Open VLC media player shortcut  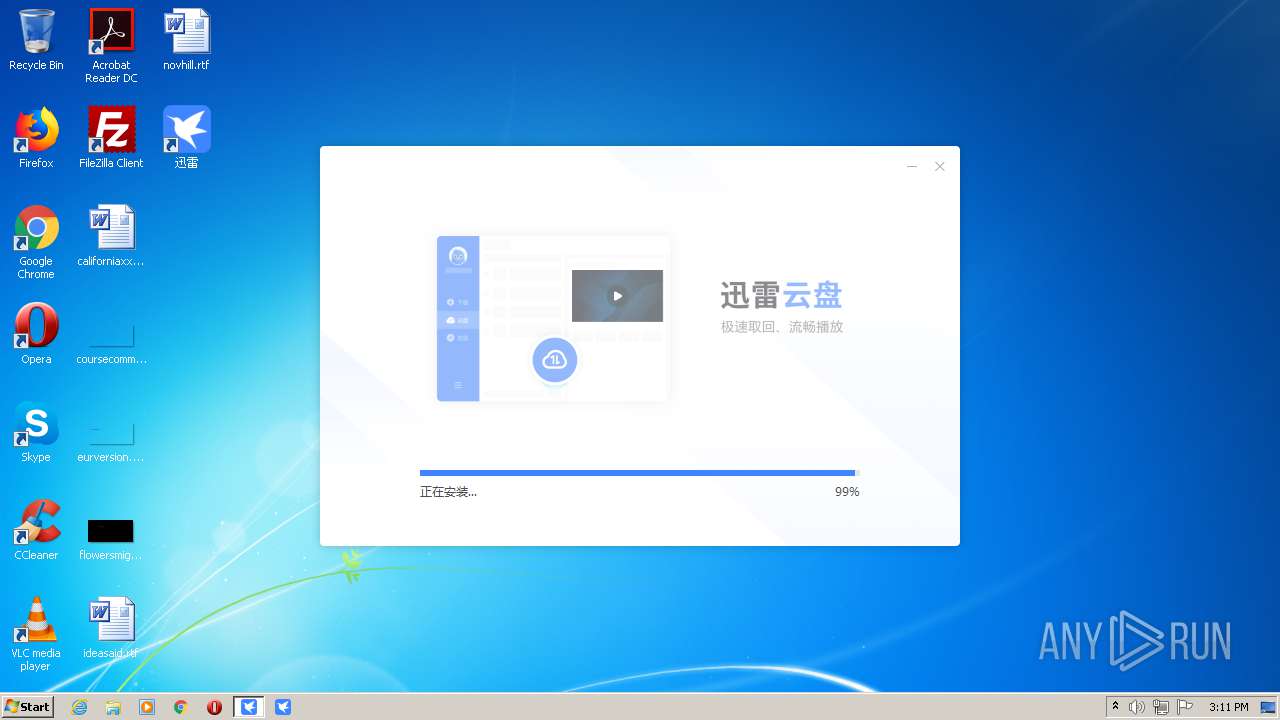click(x=36, y=634)
